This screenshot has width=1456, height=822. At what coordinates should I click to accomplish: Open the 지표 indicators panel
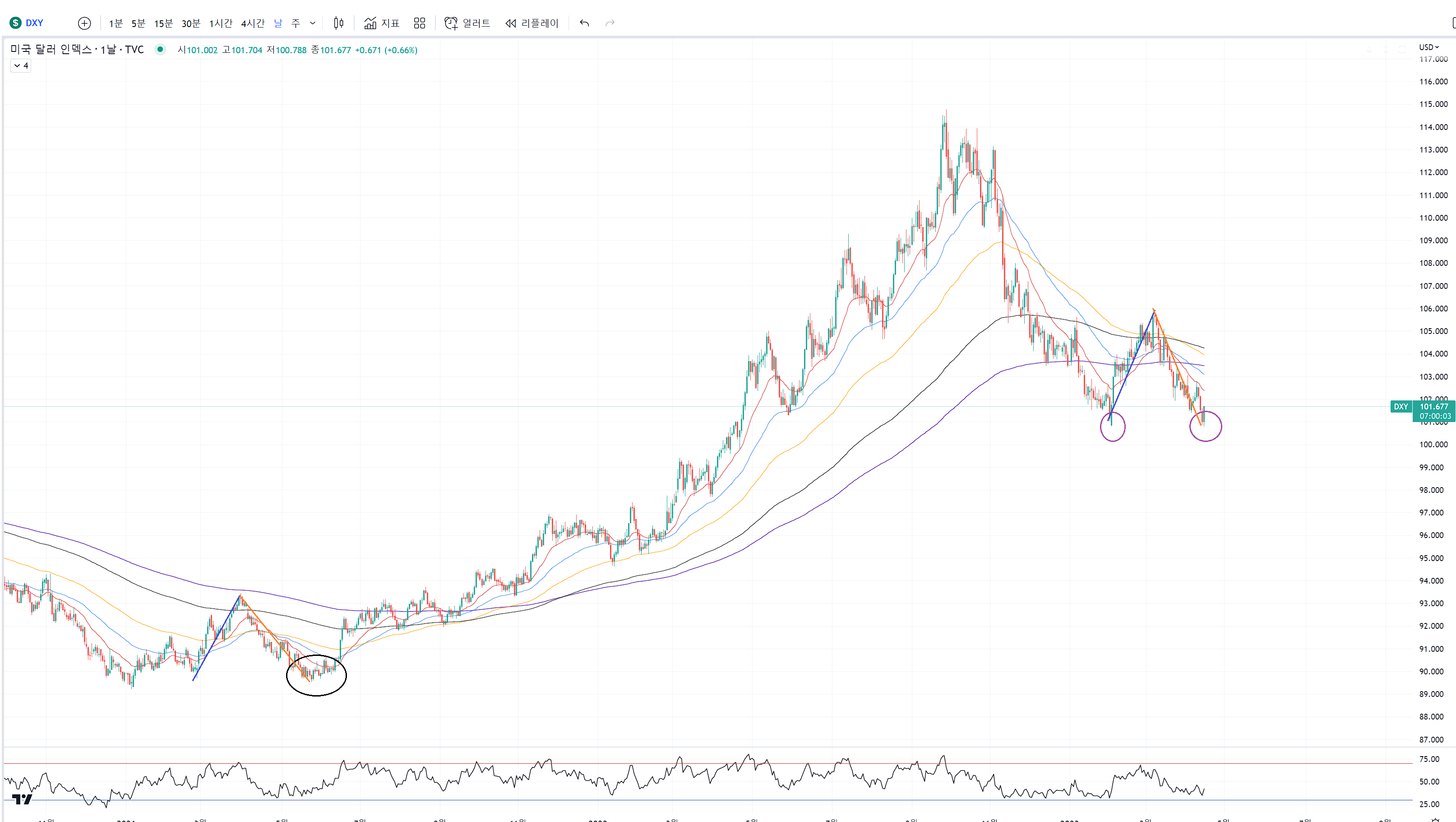(382, 23)
